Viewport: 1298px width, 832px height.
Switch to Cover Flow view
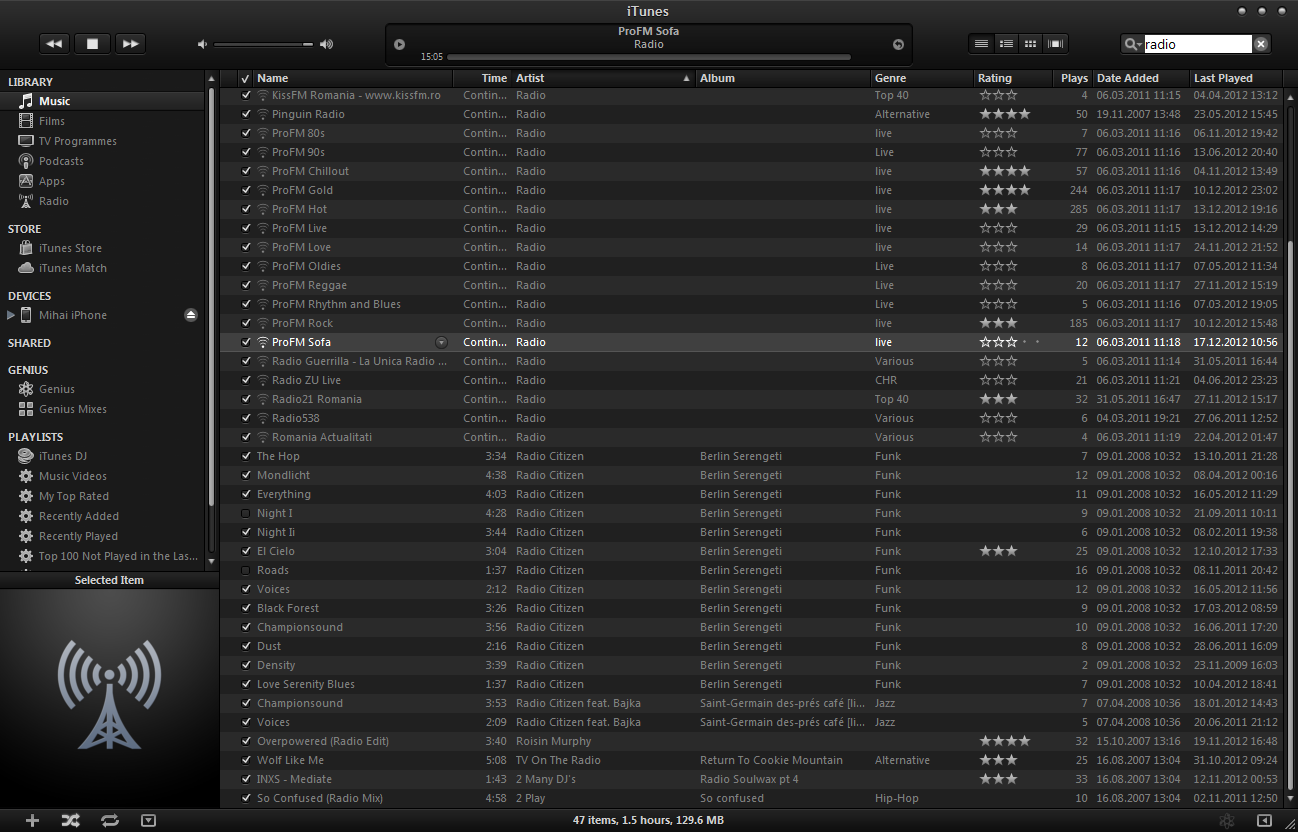[1056, 43]
